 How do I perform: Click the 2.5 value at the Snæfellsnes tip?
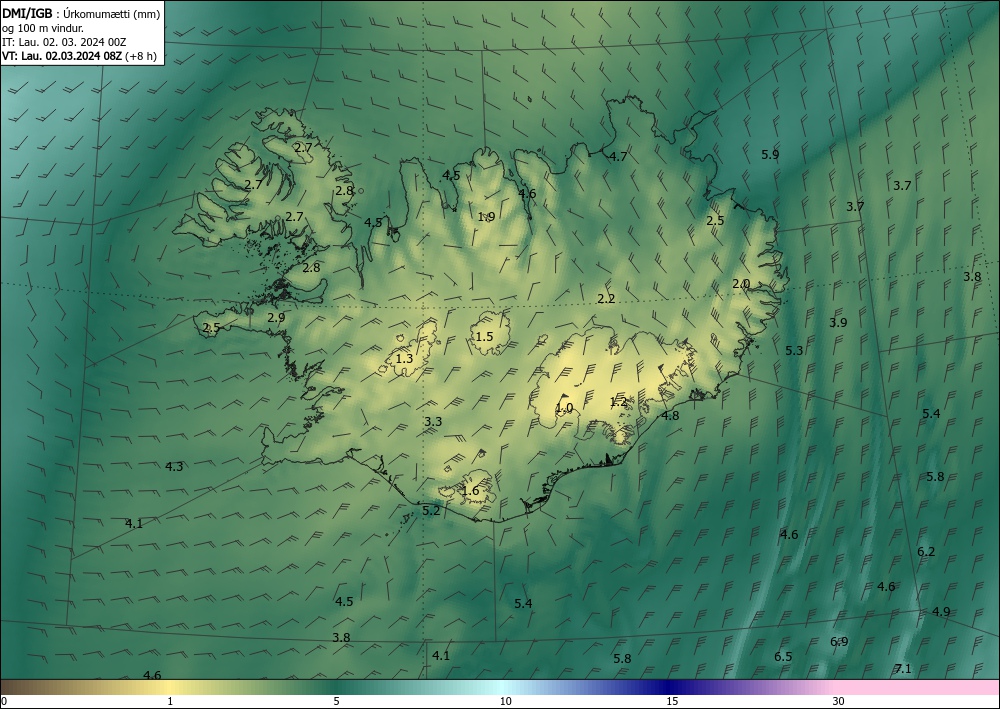(211, 328)
